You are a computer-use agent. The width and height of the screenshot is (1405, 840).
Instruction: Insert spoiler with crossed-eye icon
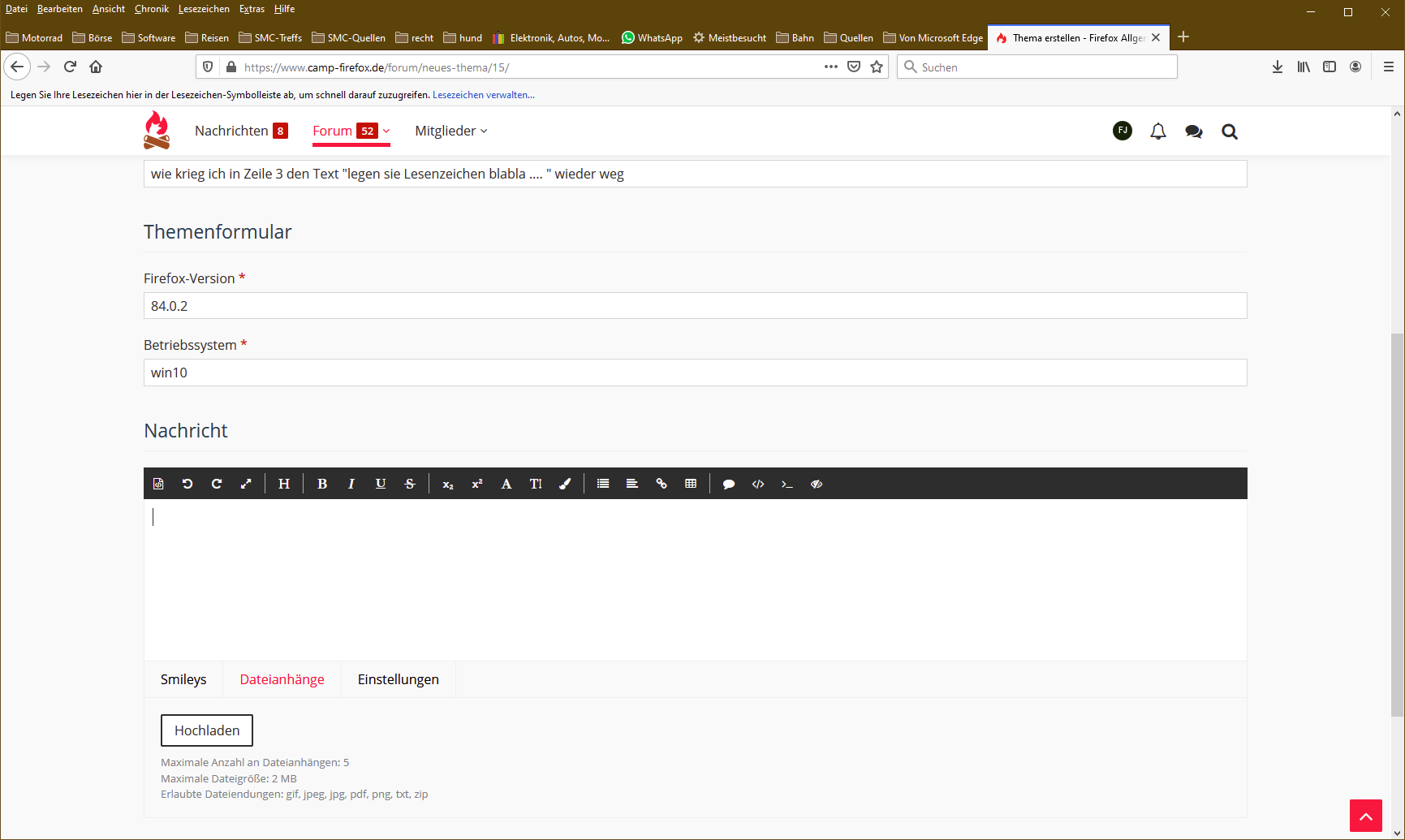[x=817, y=484]
